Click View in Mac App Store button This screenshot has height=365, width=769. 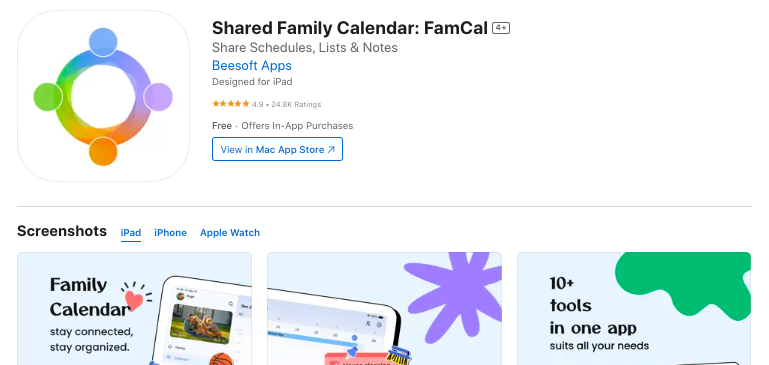click(x=277, y=149)
